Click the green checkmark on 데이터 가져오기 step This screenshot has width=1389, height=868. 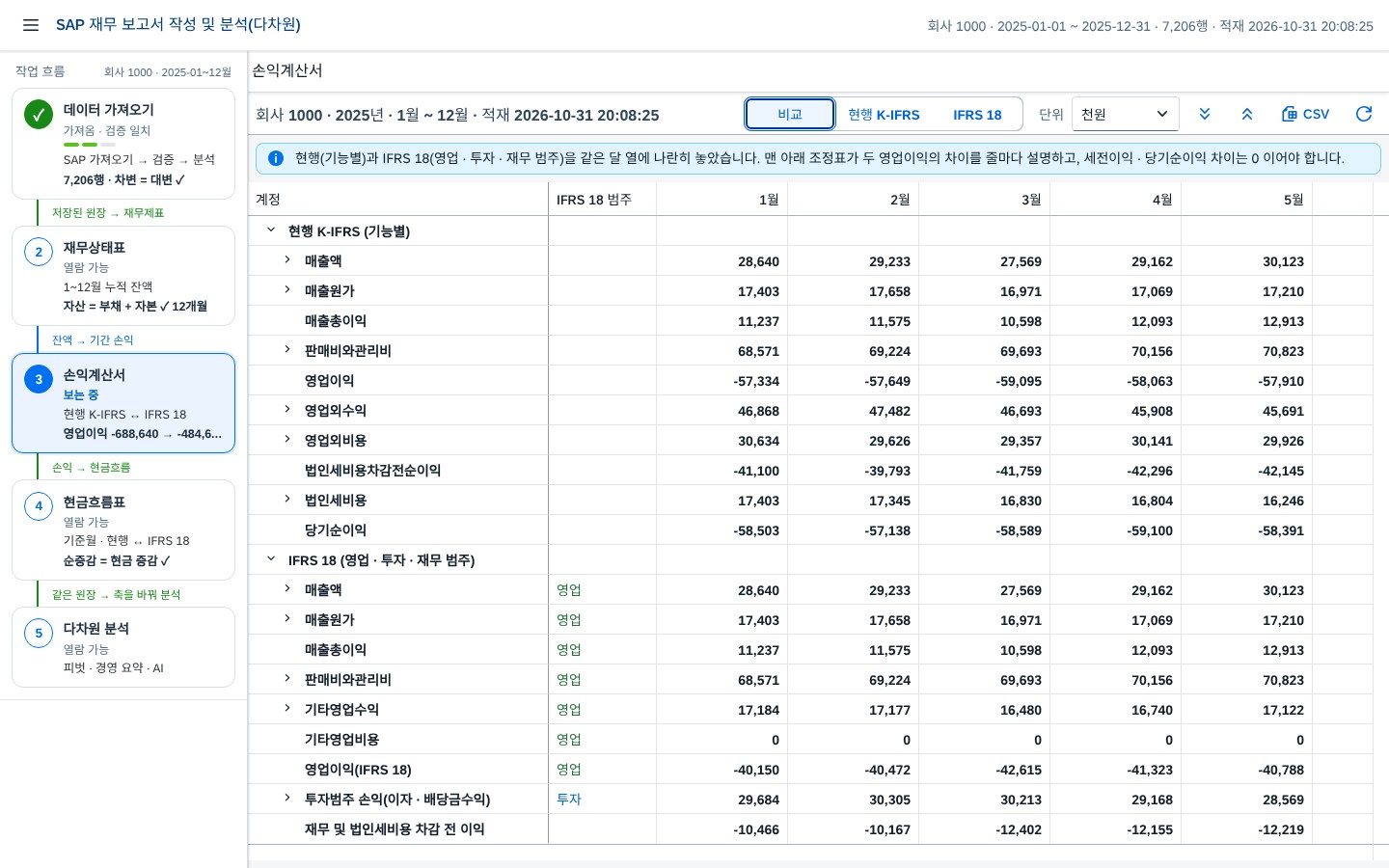pyautogui.click(x=39, y=115)
